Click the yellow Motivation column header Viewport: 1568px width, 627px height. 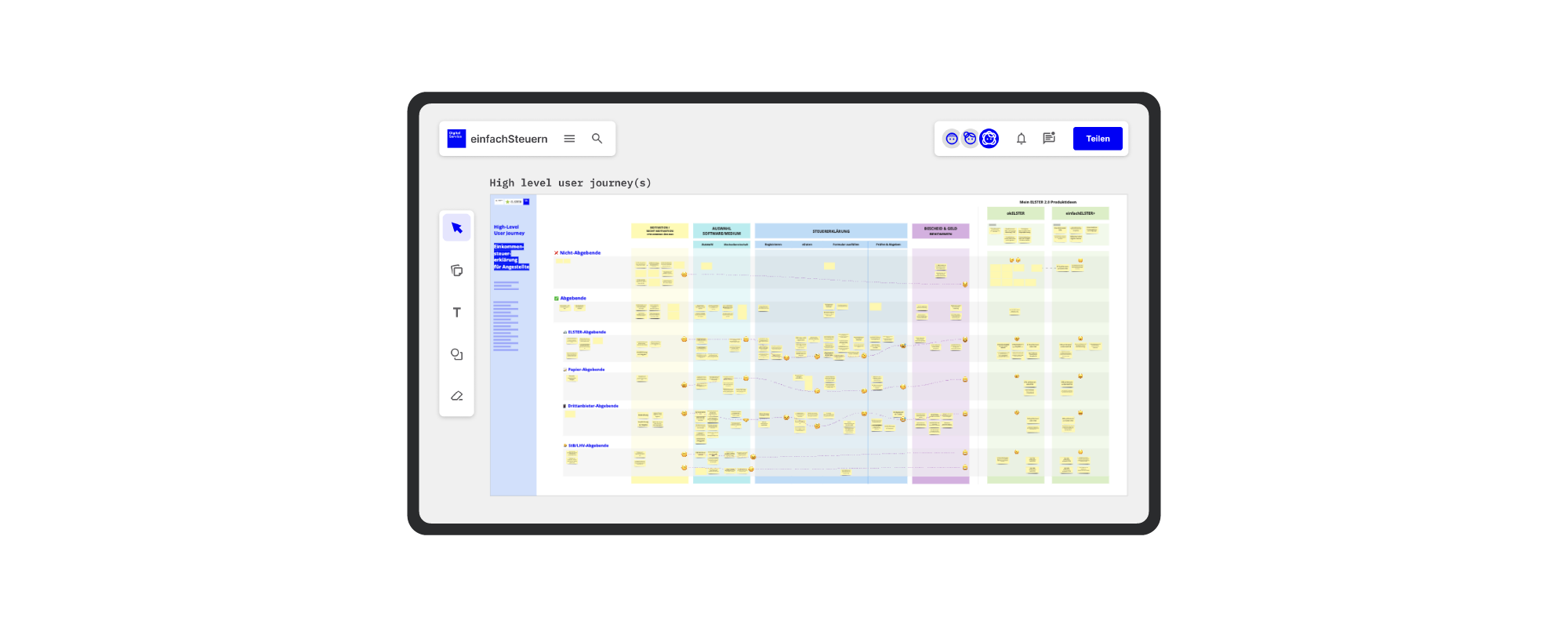[x=659, y=230]
